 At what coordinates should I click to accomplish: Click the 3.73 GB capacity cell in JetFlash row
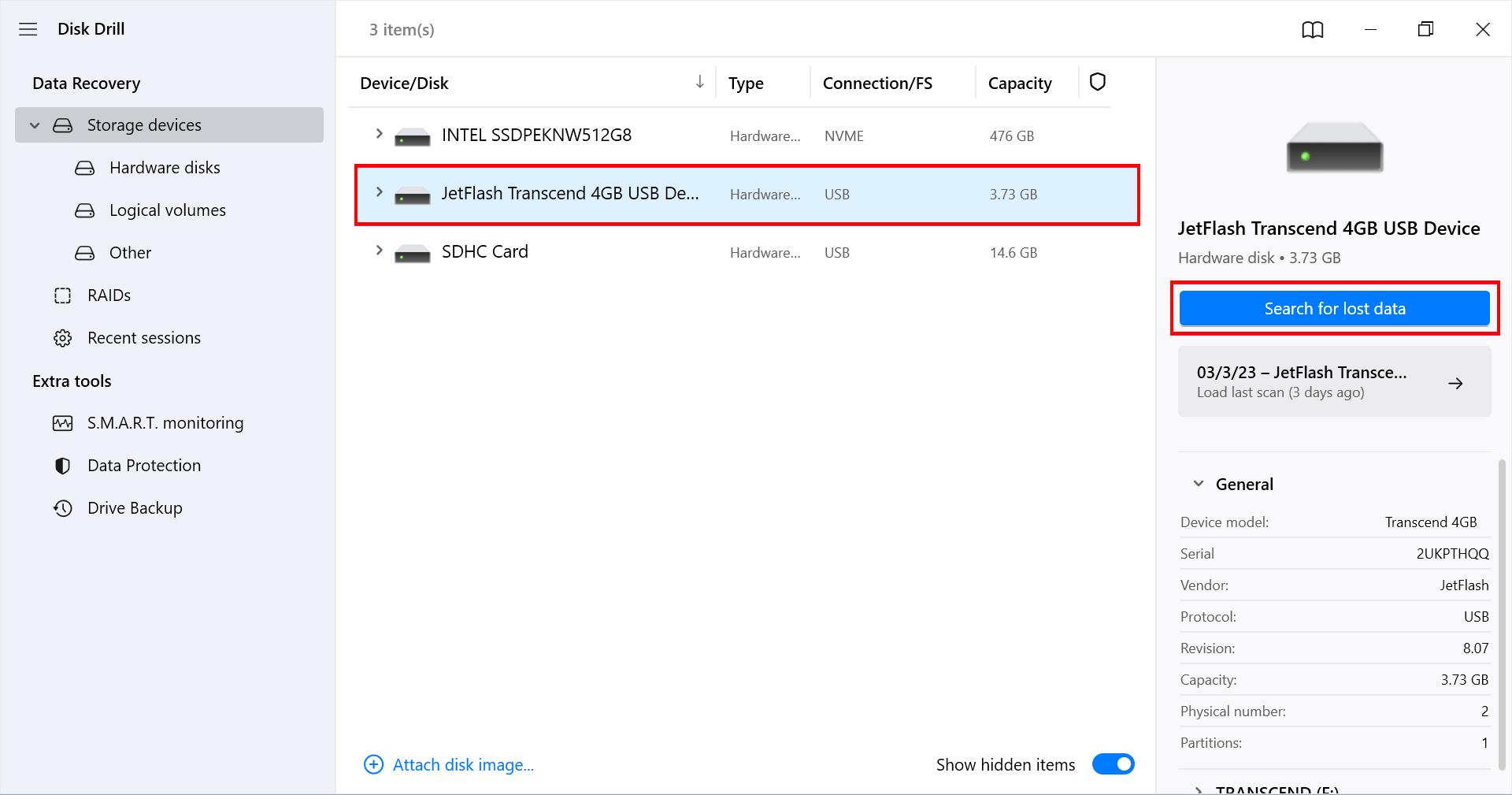(x=1014, y=195)
